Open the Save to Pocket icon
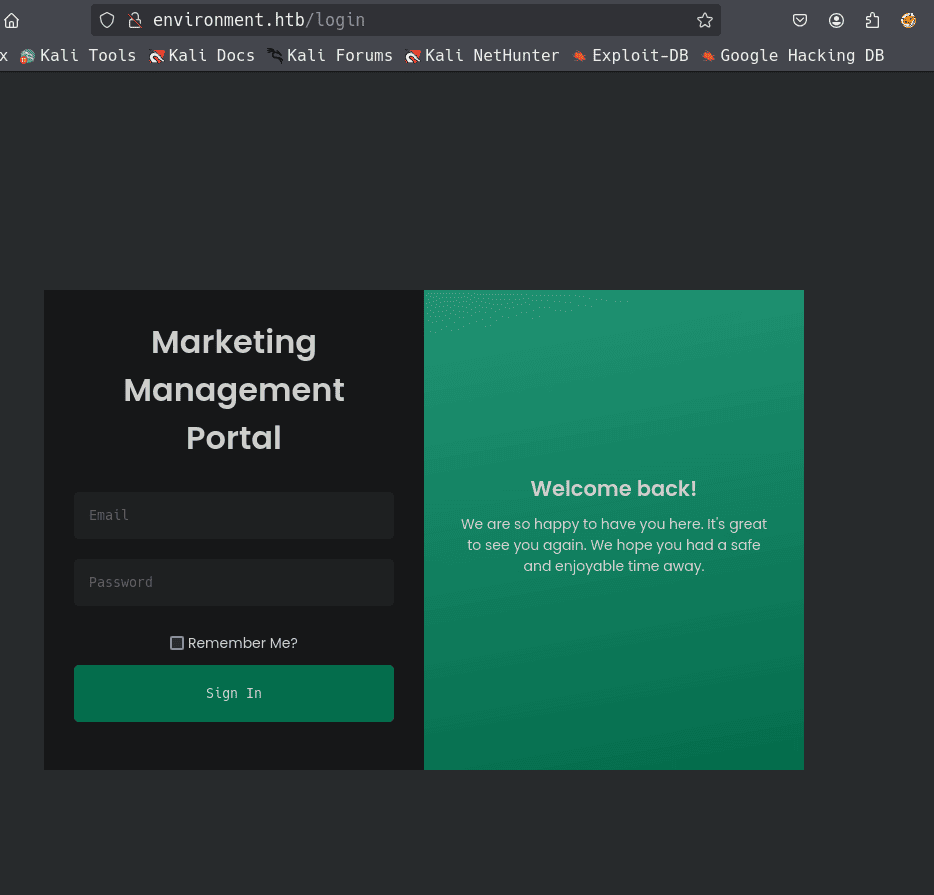This screenshot has width=934, height=895. [x=800, y=20]
